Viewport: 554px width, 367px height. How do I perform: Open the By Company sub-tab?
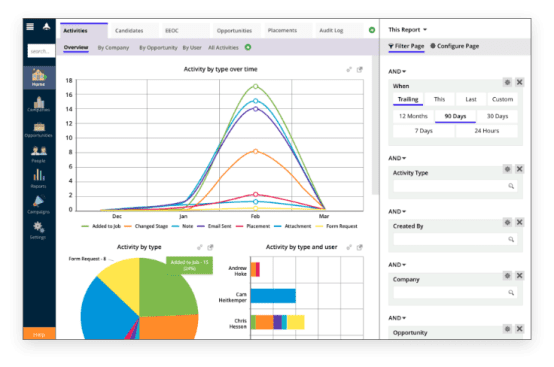(113, 48)
